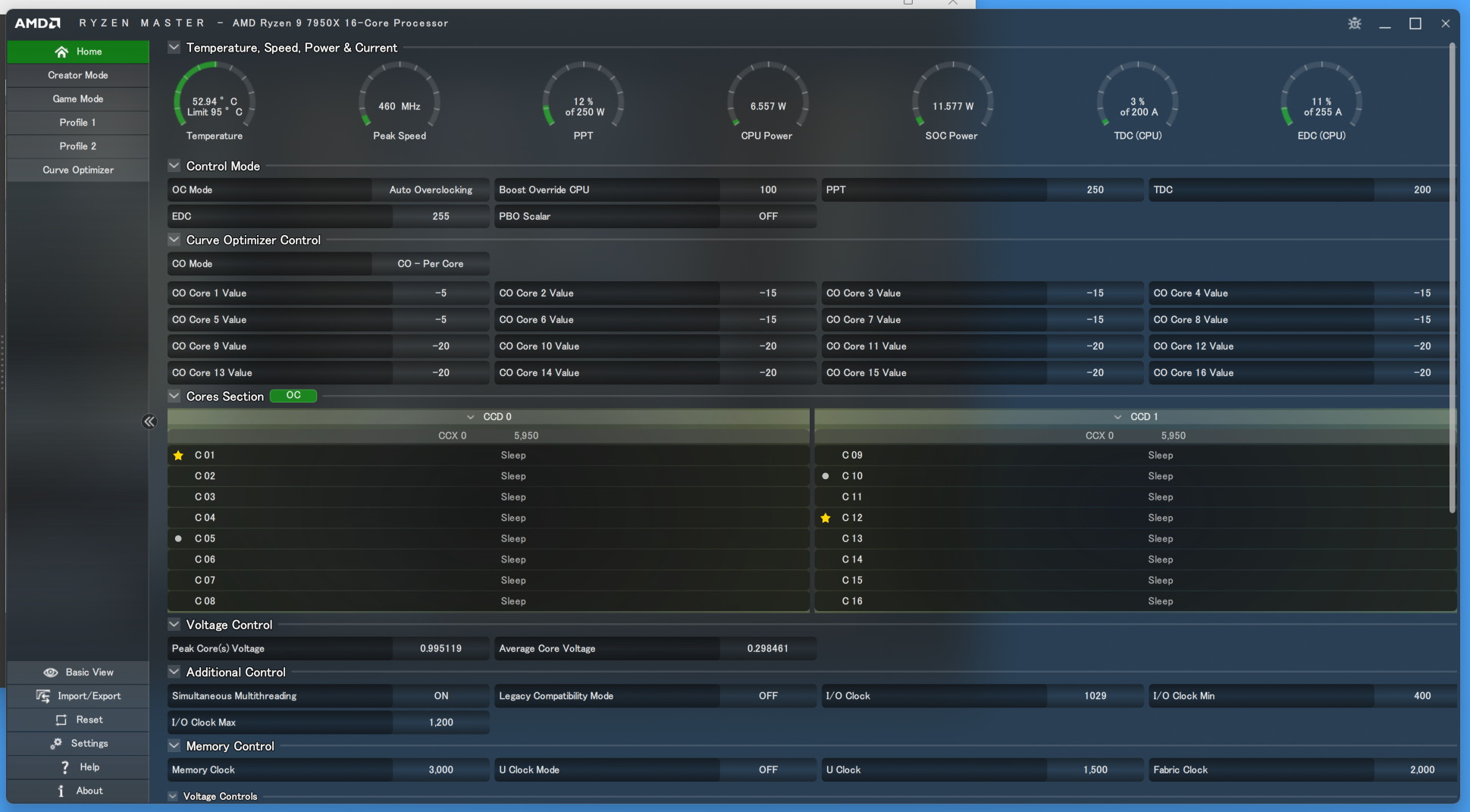The width and height of the screenshot is (1470, 812).
Task: Collapse the Memory Control section
Action: [174, 746]
